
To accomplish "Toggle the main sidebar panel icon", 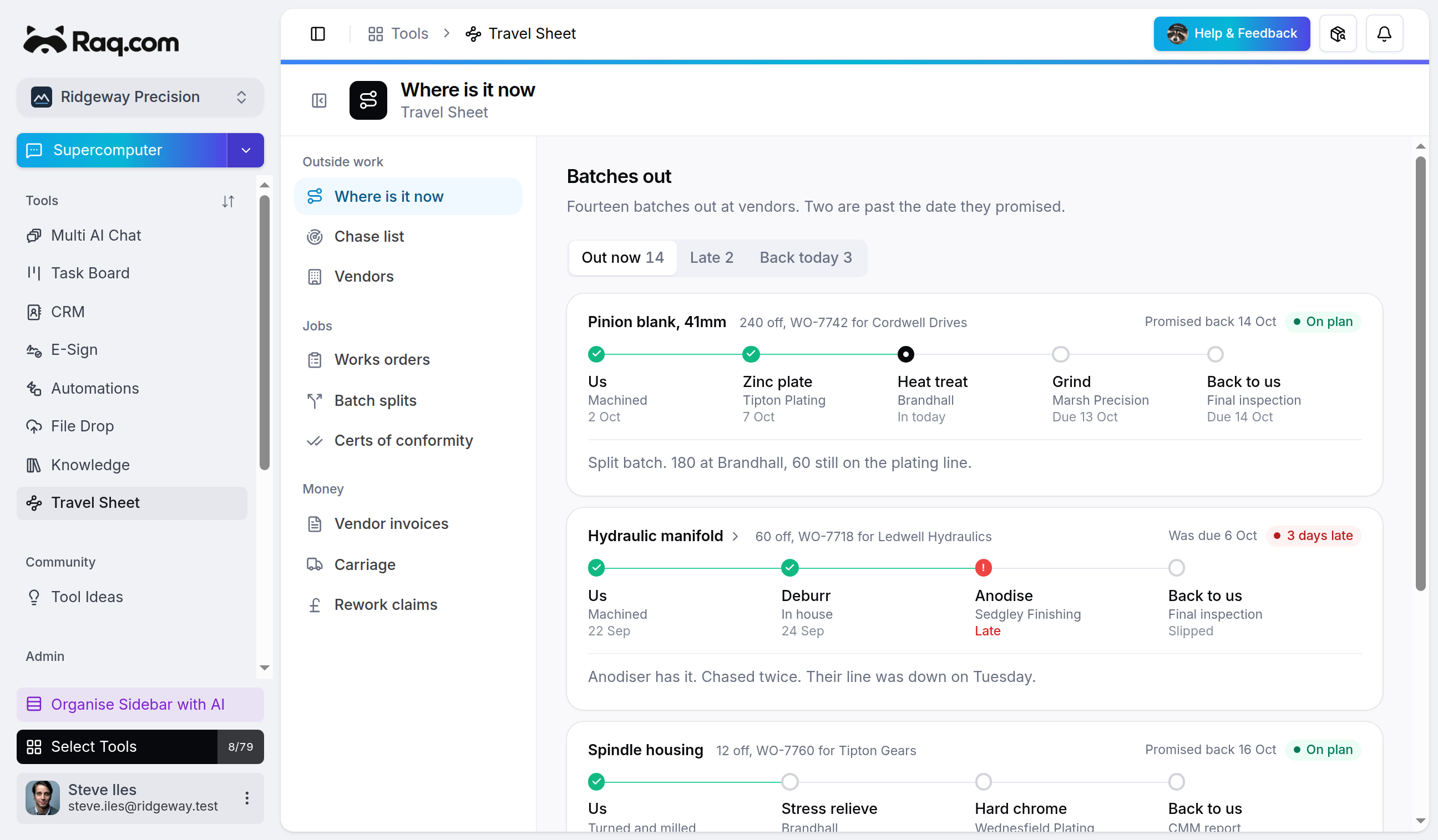I will (318, 34).
